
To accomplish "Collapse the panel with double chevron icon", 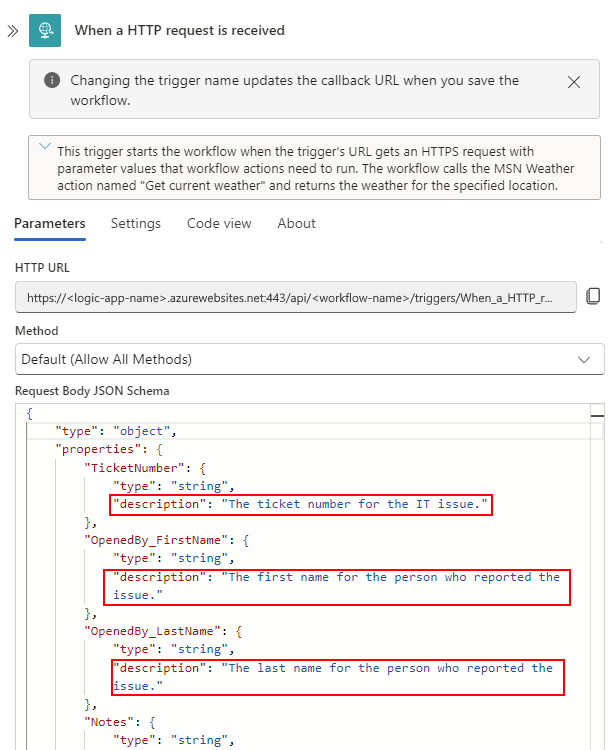I will tap(13, 30).
